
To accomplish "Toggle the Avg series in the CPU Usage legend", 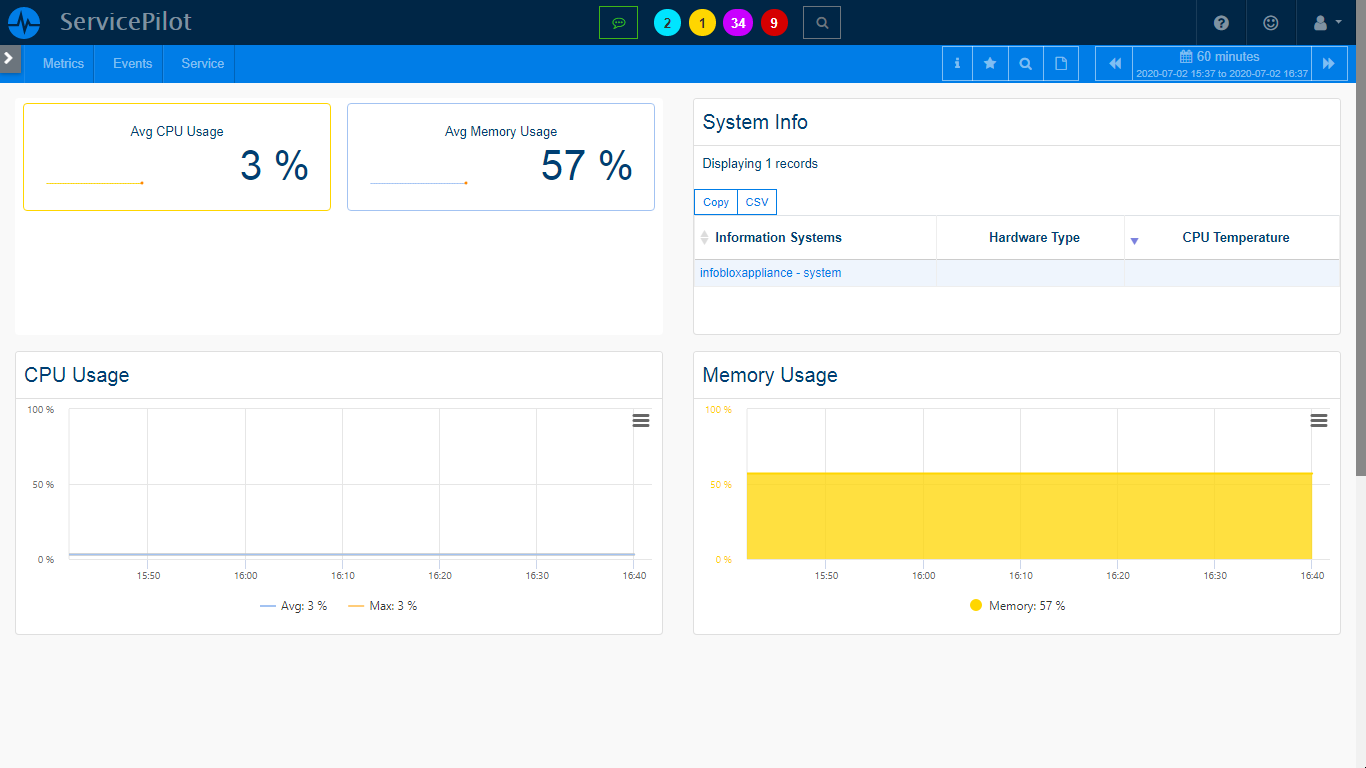I will tap(293, 606).
